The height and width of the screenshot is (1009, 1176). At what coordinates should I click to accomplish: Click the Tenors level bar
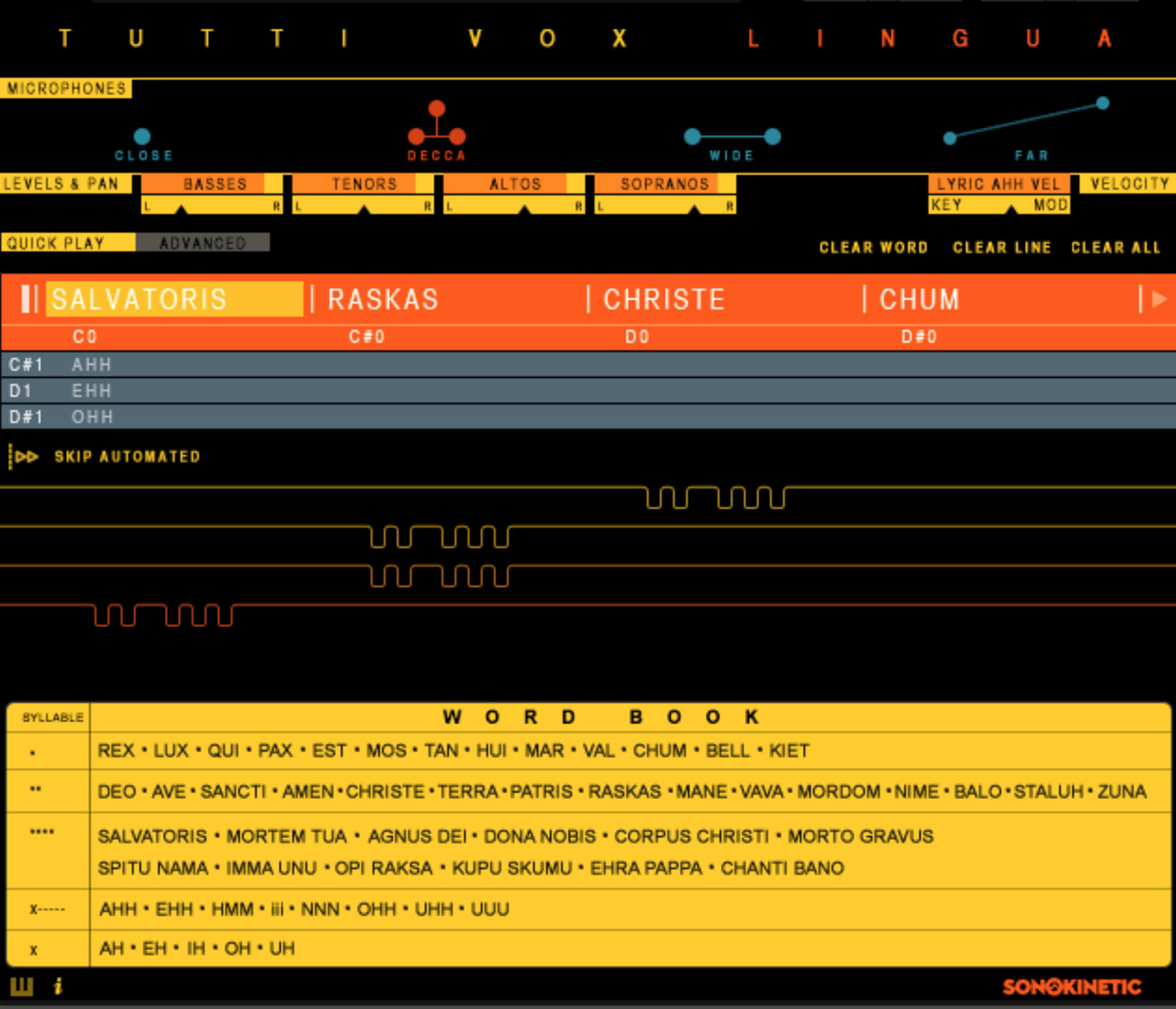coord(363,184)
